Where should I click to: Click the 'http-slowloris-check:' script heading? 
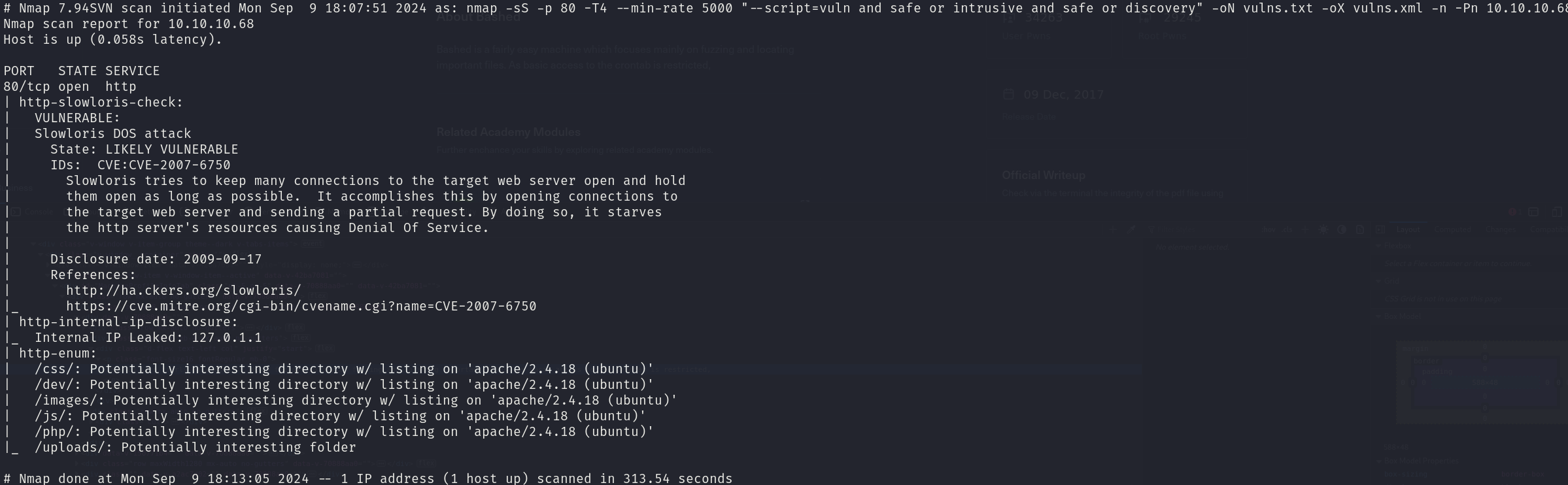(x=101, y=103)
